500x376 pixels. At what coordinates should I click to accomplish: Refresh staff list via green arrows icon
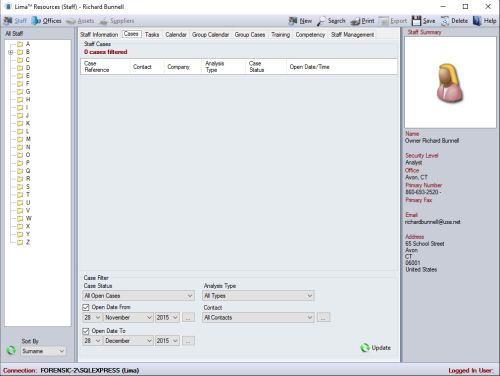point(11,350)
